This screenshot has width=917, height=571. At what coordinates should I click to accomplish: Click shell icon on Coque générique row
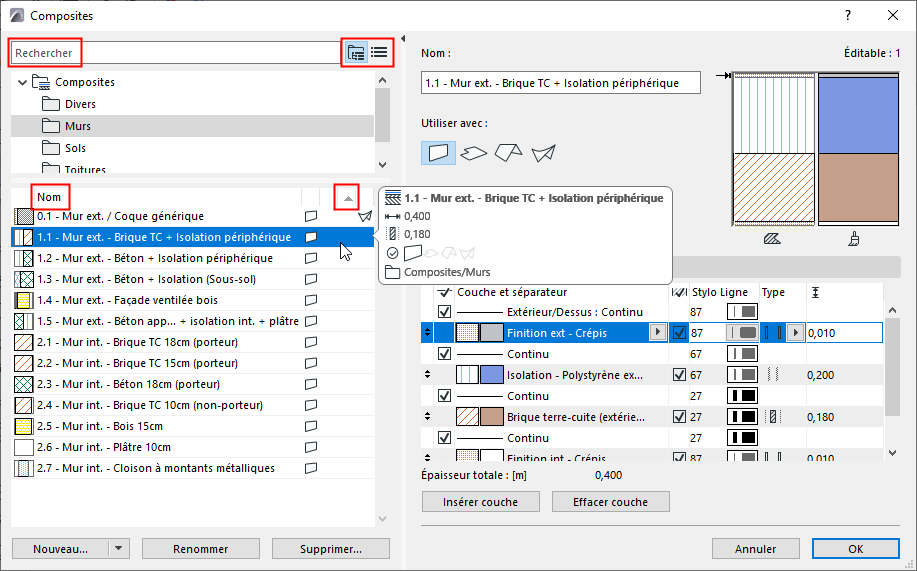point(365,216)
